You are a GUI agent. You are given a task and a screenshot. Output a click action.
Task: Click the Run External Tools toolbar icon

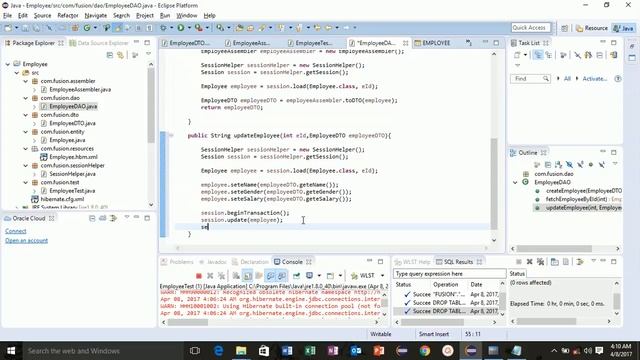click(198, 28)
